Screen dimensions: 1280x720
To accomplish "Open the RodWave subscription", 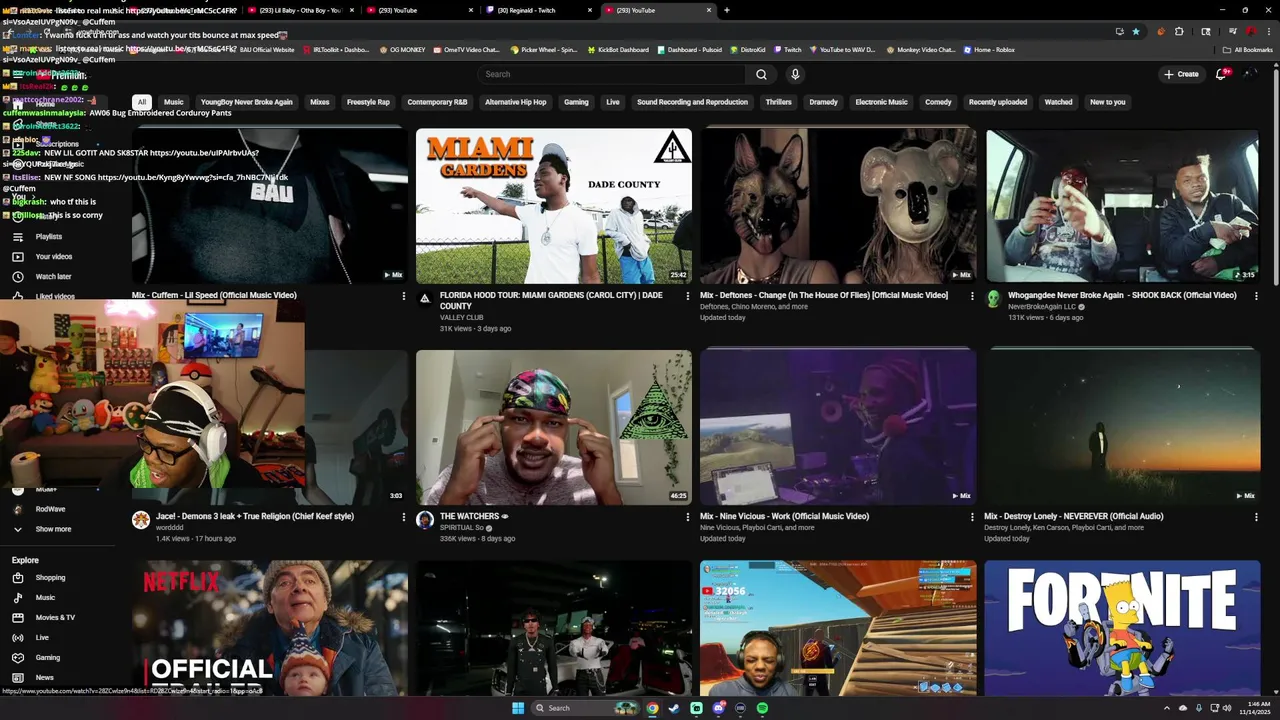I will click(x=50, y=509).
